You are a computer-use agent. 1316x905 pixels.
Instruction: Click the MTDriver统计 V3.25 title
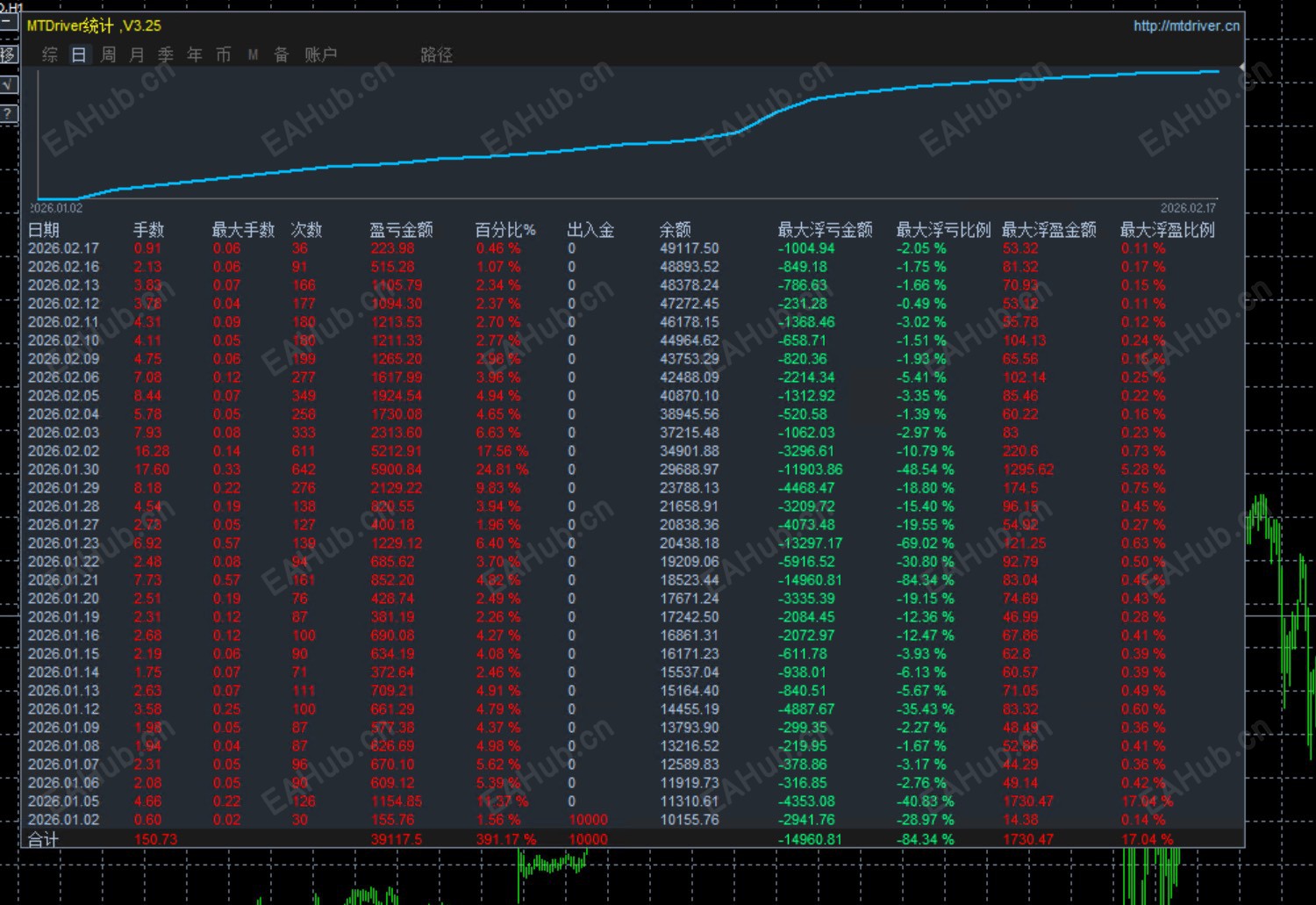94,25
